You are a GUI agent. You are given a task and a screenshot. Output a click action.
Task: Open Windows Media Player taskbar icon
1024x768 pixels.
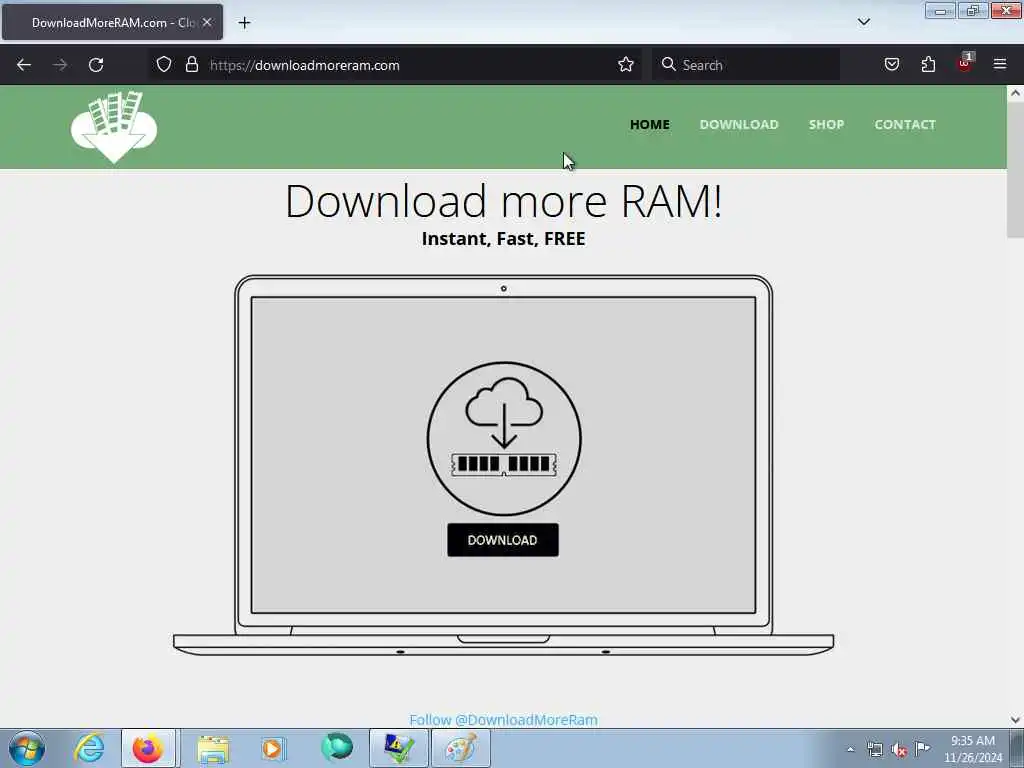pos(274,748)
